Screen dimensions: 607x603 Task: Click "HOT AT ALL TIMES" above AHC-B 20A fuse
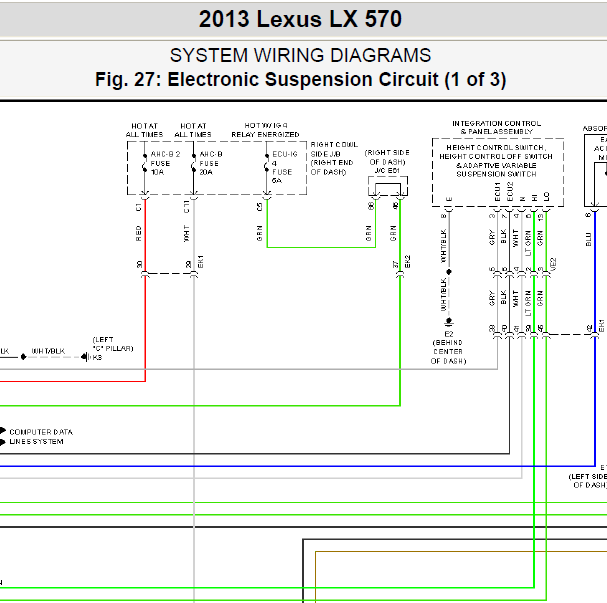point(193,130)
